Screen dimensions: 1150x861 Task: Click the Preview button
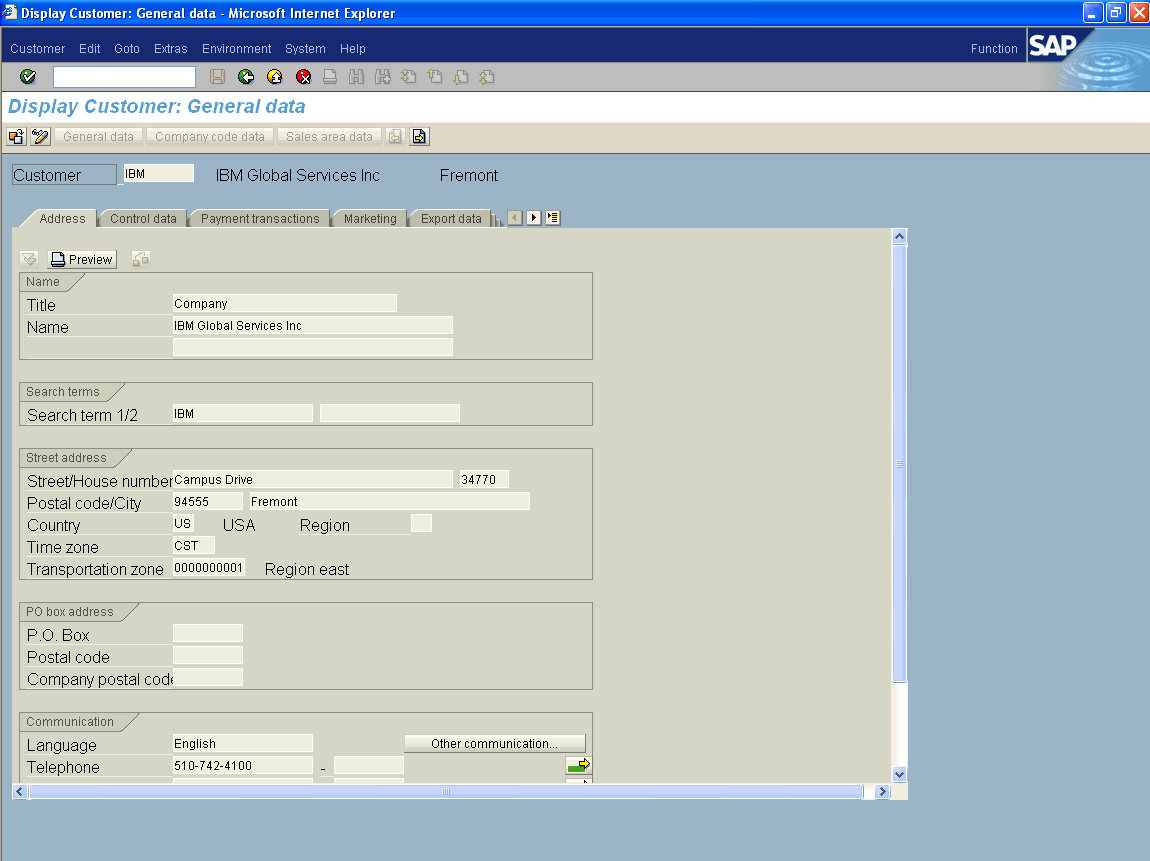(x=82, y=259)
